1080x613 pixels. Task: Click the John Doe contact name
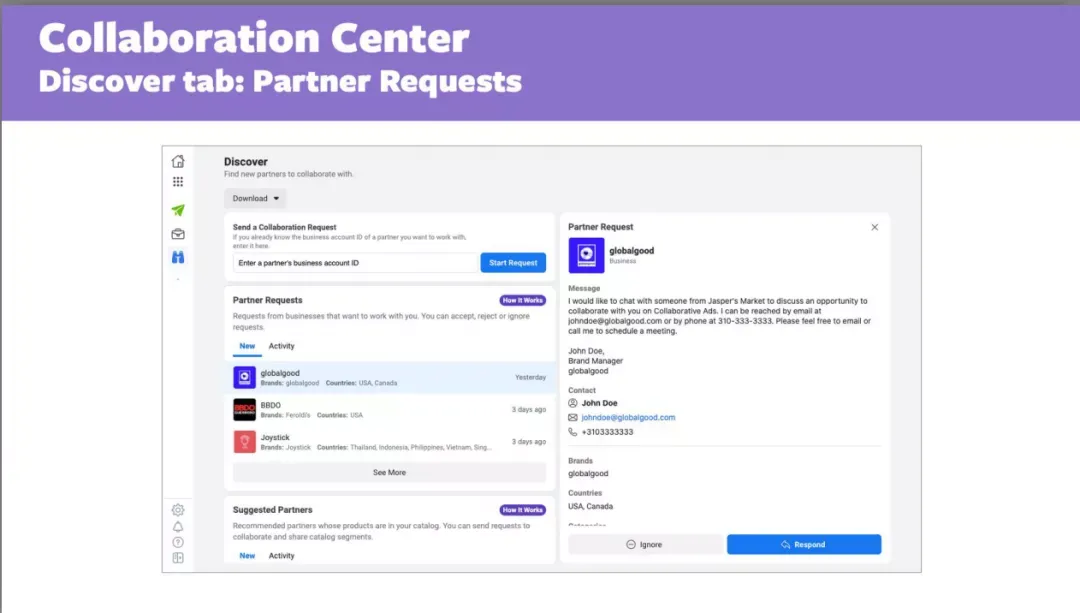coord(599,403)
